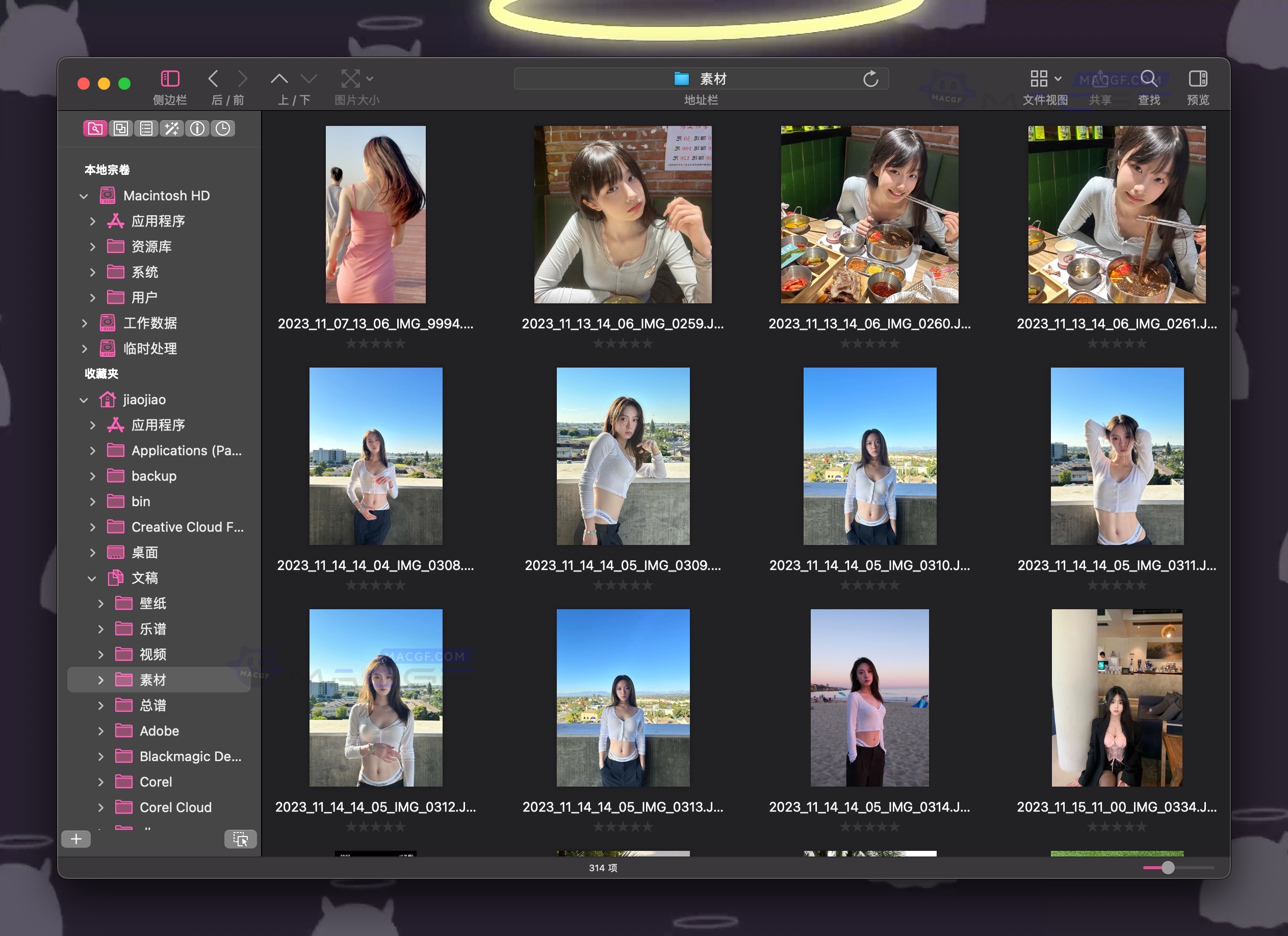Open the 查找 search magnifier

[x=1149, y=79]
